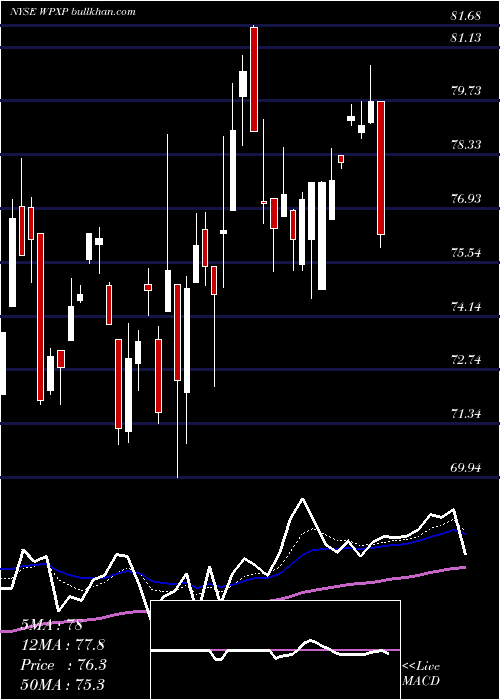Click the 69.94 price level label
The width and height of the screenshot is (500, 700).
466,468
